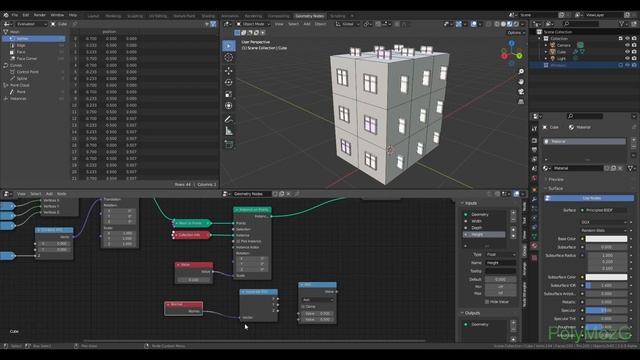Screen dimensions: 640x360
Task: Open the Output properties tab icon
Action: click(534, 150)
